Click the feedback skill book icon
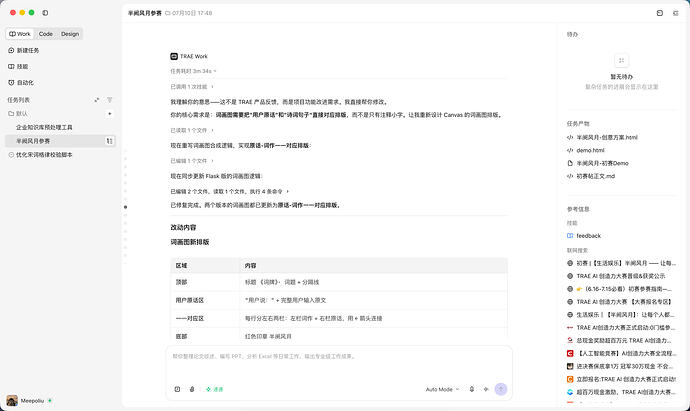 (570, 236)
